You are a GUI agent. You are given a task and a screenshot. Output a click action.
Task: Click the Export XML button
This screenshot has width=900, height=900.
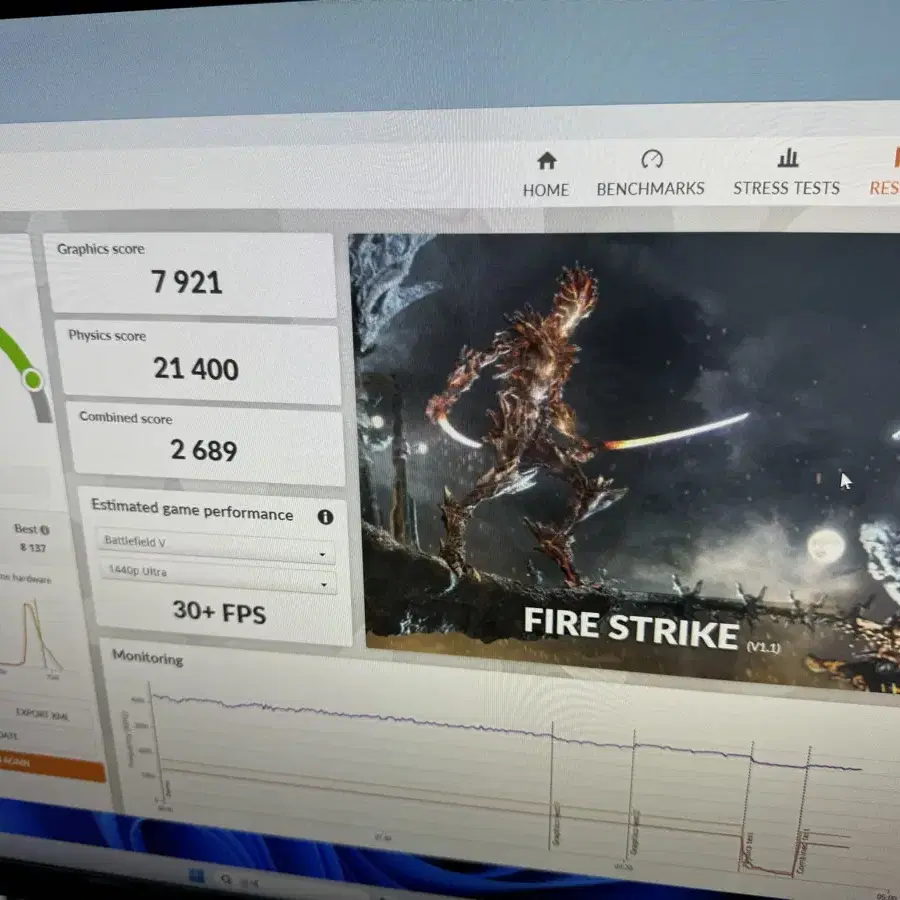(42, 713)
